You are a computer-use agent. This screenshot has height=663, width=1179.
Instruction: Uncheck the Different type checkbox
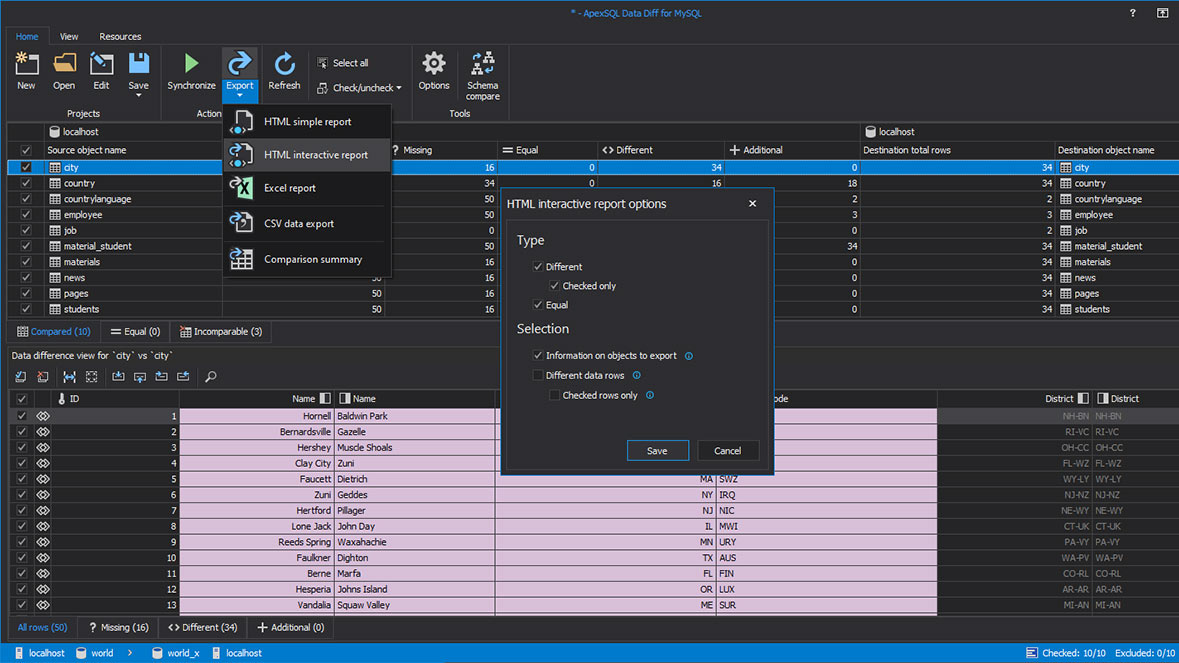coord(538,267)
